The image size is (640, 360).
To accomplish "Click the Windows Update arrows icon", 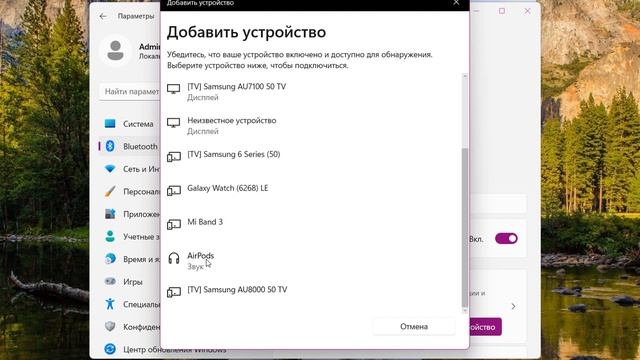I will pyautogui.click(x=110, y=349).
